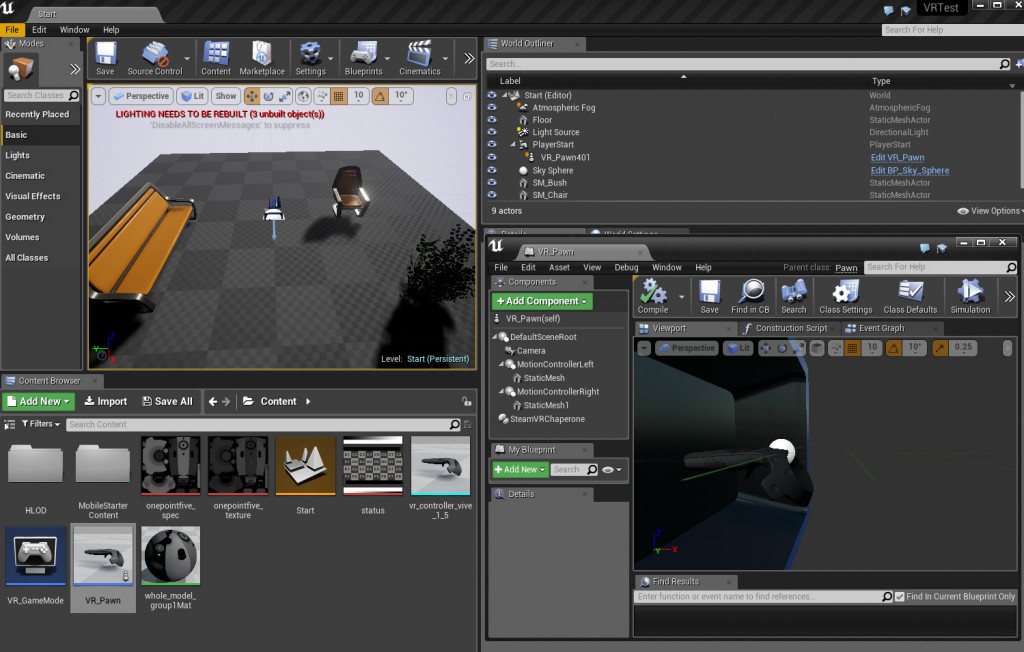Open Settings in the main toolbar
This screenshot has width=1024, height=652.
[310, 58]
